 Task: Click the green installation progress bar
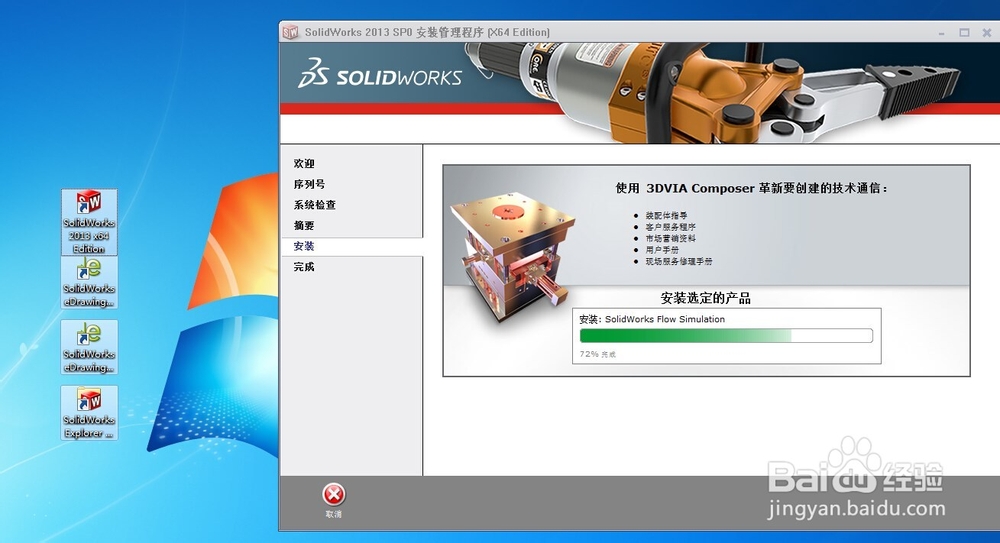click(x=726, y=336)
